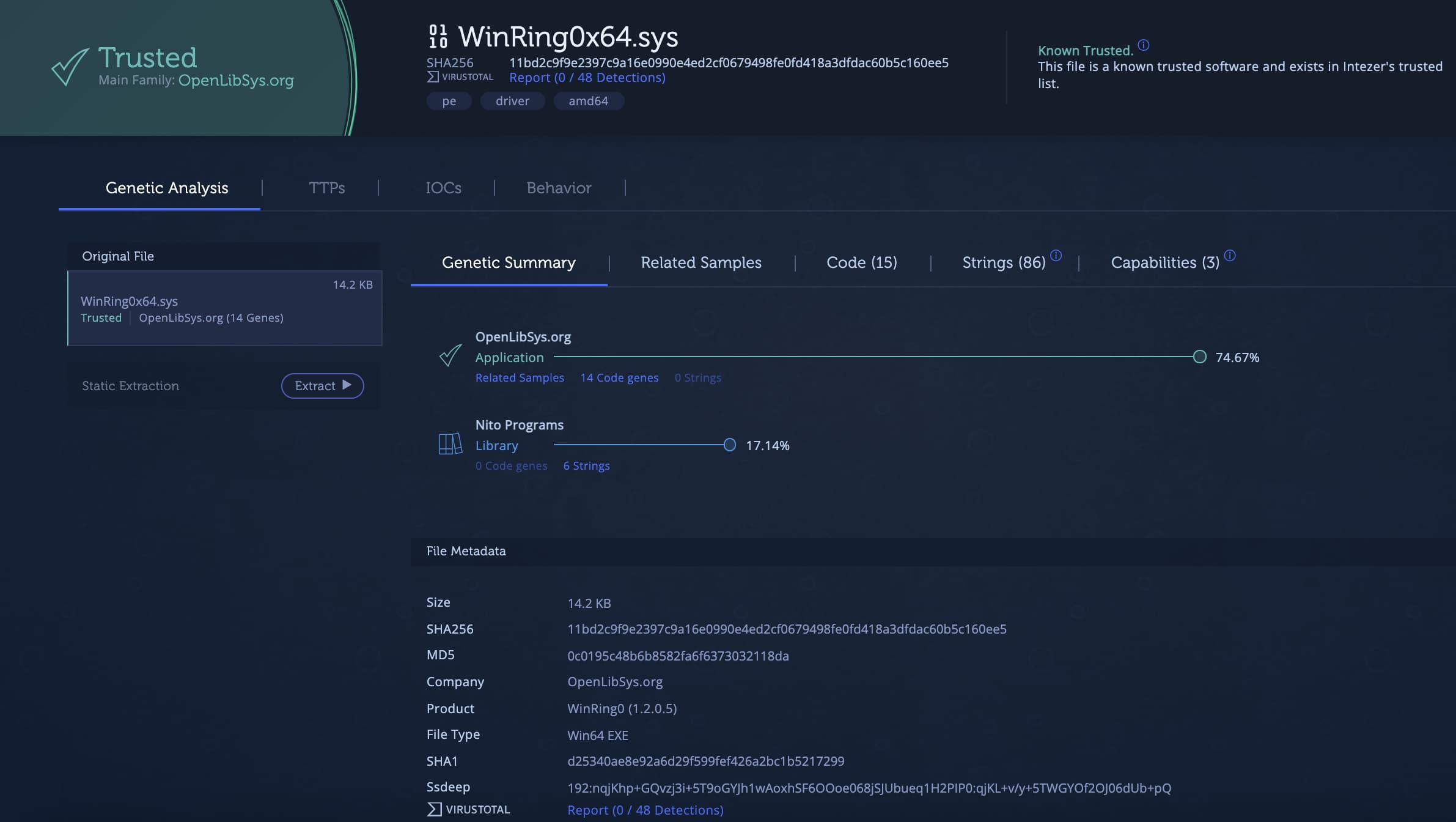Viewport: 1456px width, 822px height.
Task: Open the IOCs tab
Action: click(x=443, y=188)
